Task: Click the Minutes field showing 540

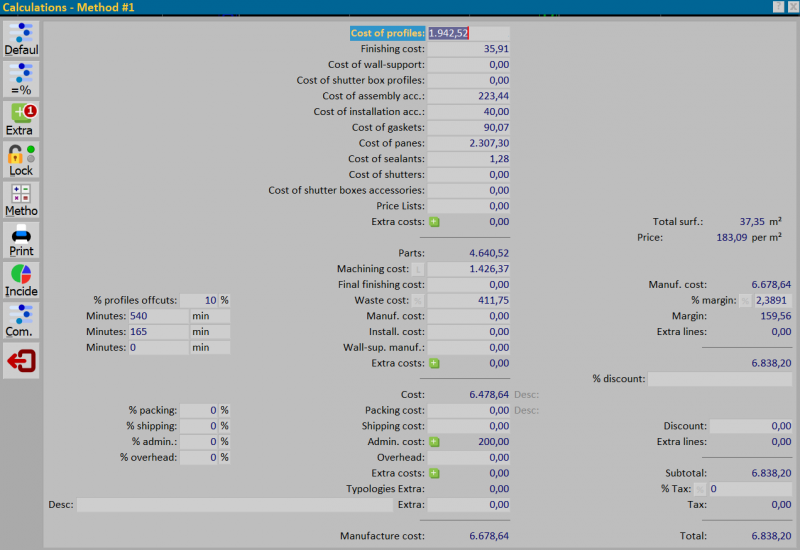Action: pos(159,316)
